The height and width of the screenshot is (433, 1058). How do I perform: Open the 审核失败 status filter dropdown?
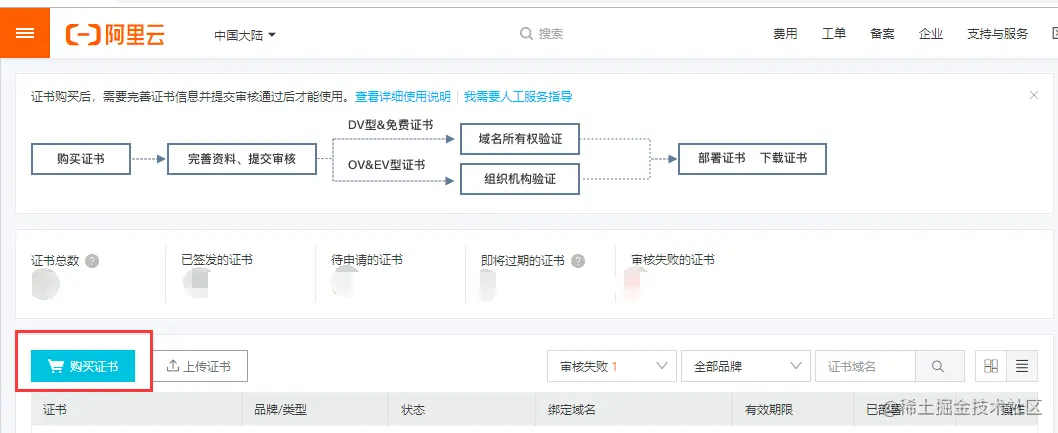(x=612, y=366)
